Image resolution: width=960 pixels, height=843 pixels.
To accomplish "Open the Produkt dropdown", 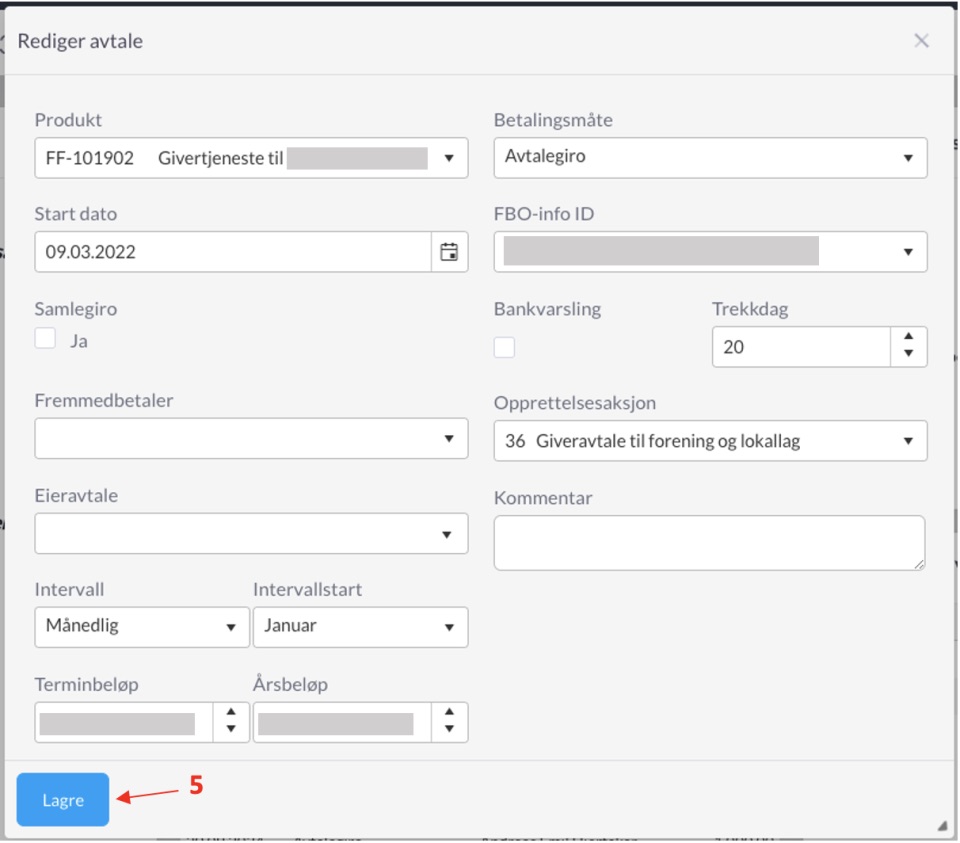I will point(251,158).
